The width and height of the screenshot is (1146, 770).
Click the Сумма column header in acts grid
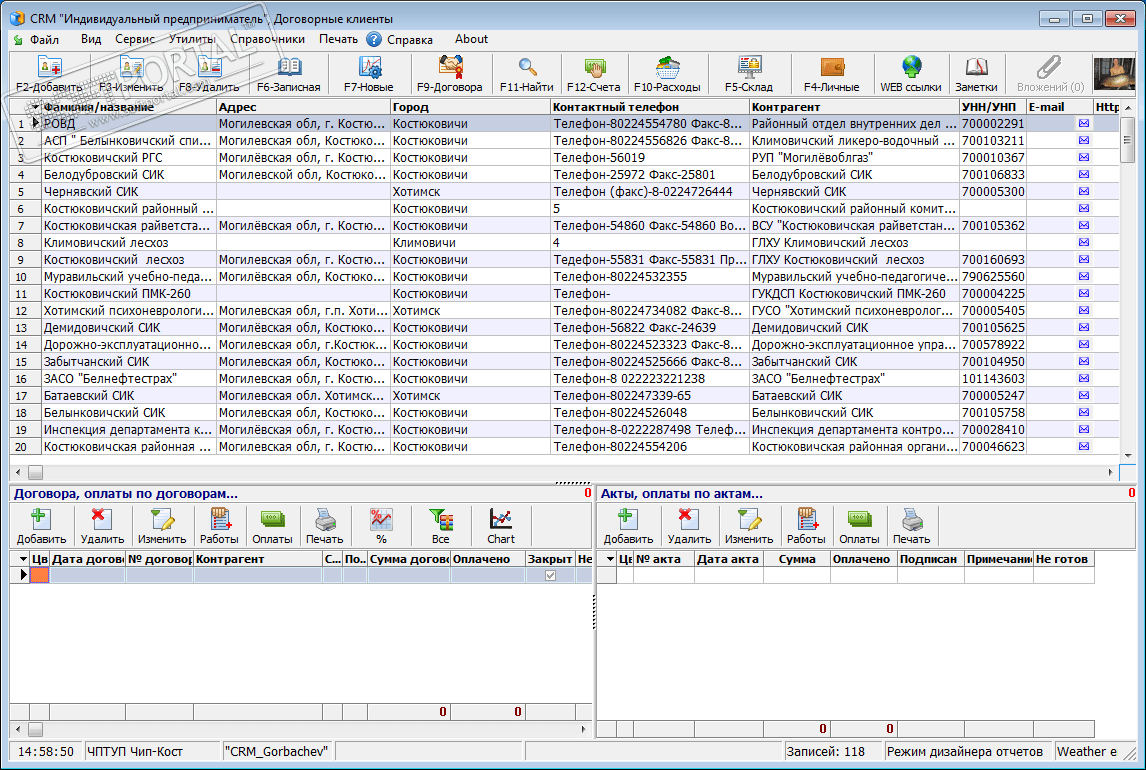click(797, 559)
